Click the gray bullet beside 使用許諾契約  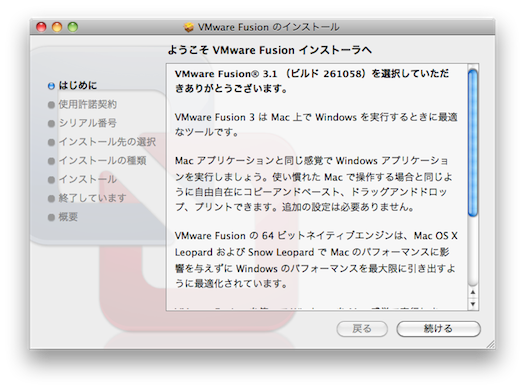pos(51,105)
